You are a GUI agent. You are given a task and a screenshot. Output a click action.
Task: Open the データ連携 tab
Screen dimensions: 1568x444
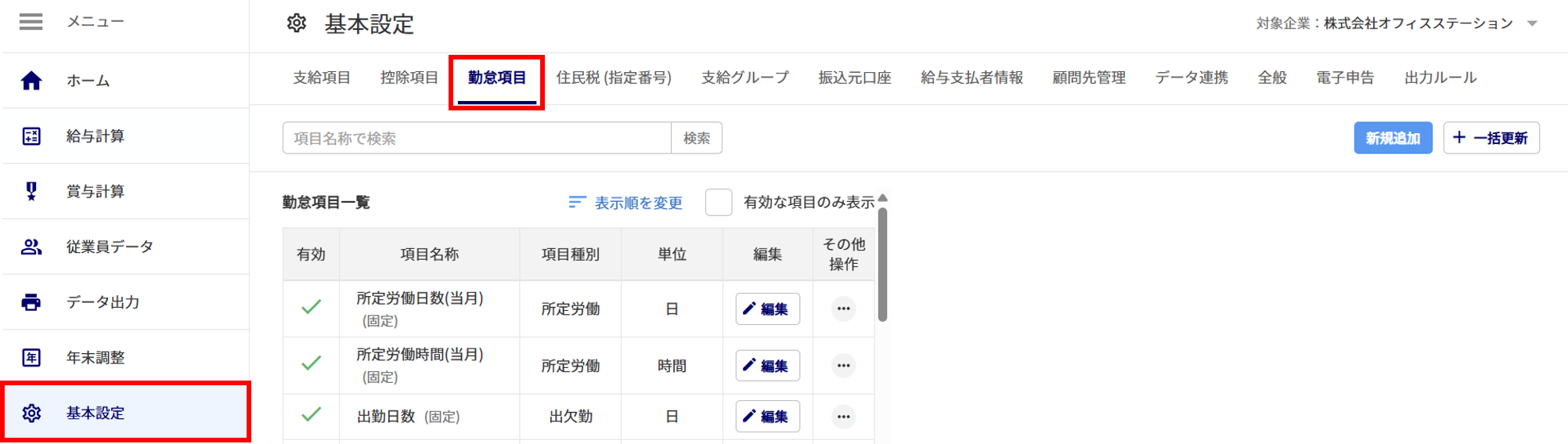[x=1191, y=78]
